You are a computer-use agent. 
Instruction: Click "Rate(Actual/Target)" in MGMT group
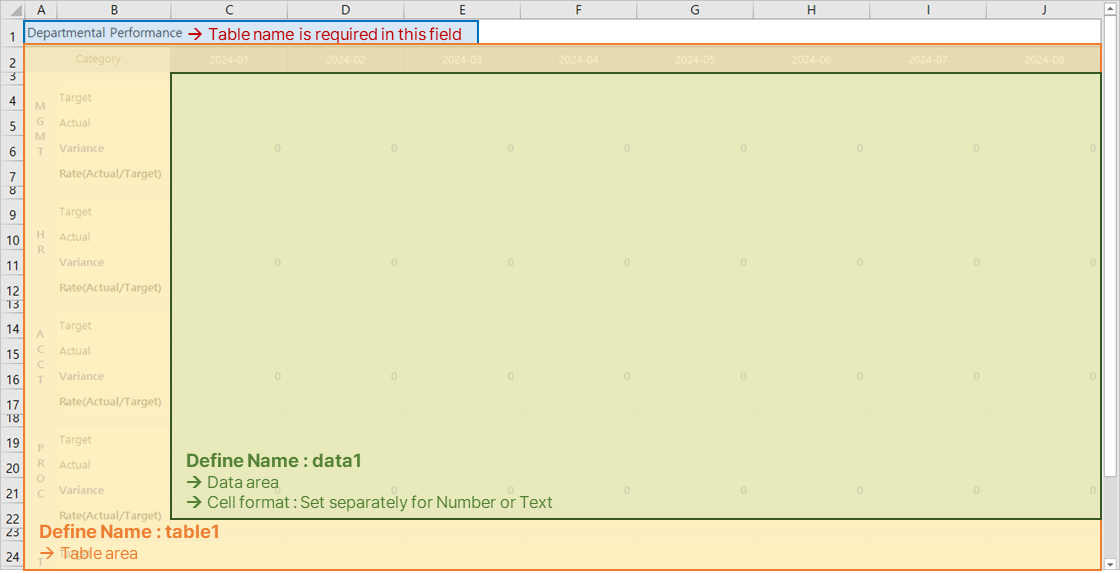click(x=110, y=174)
